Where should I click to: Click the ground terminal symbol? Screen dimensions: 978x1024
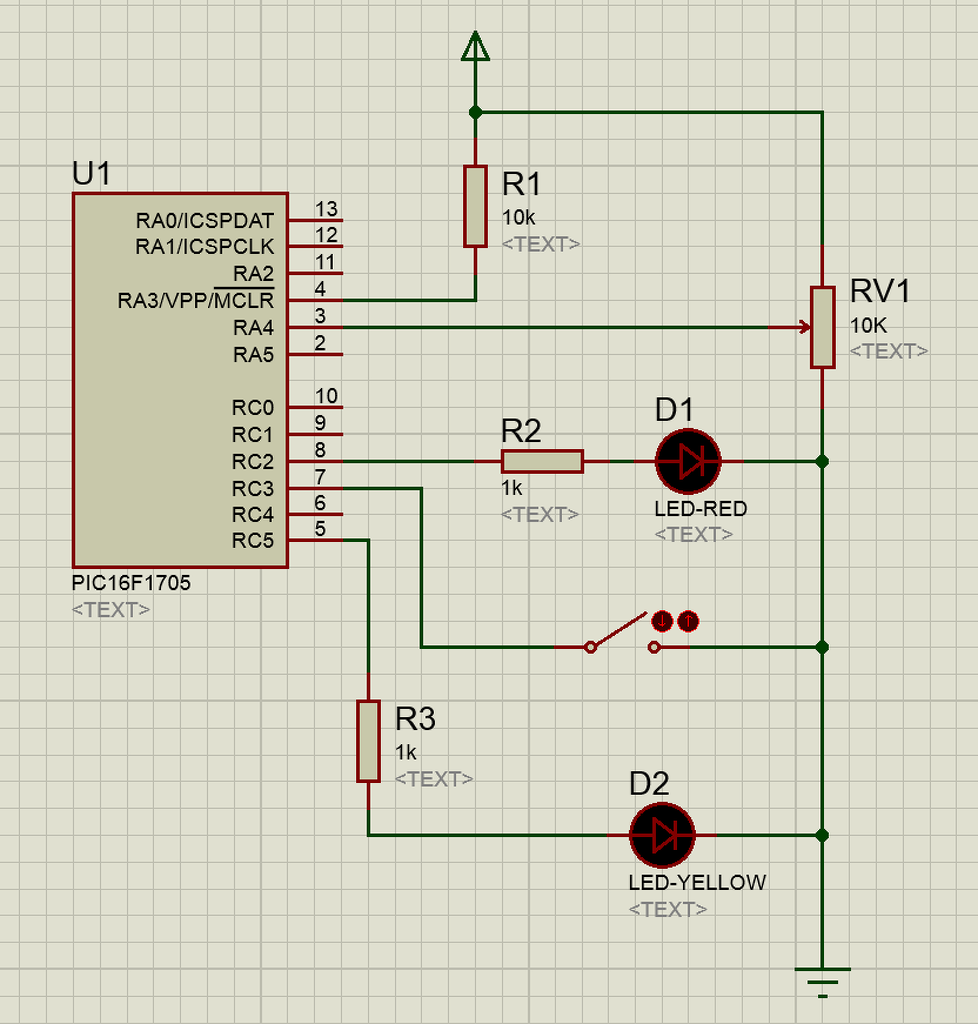point(823,983)
